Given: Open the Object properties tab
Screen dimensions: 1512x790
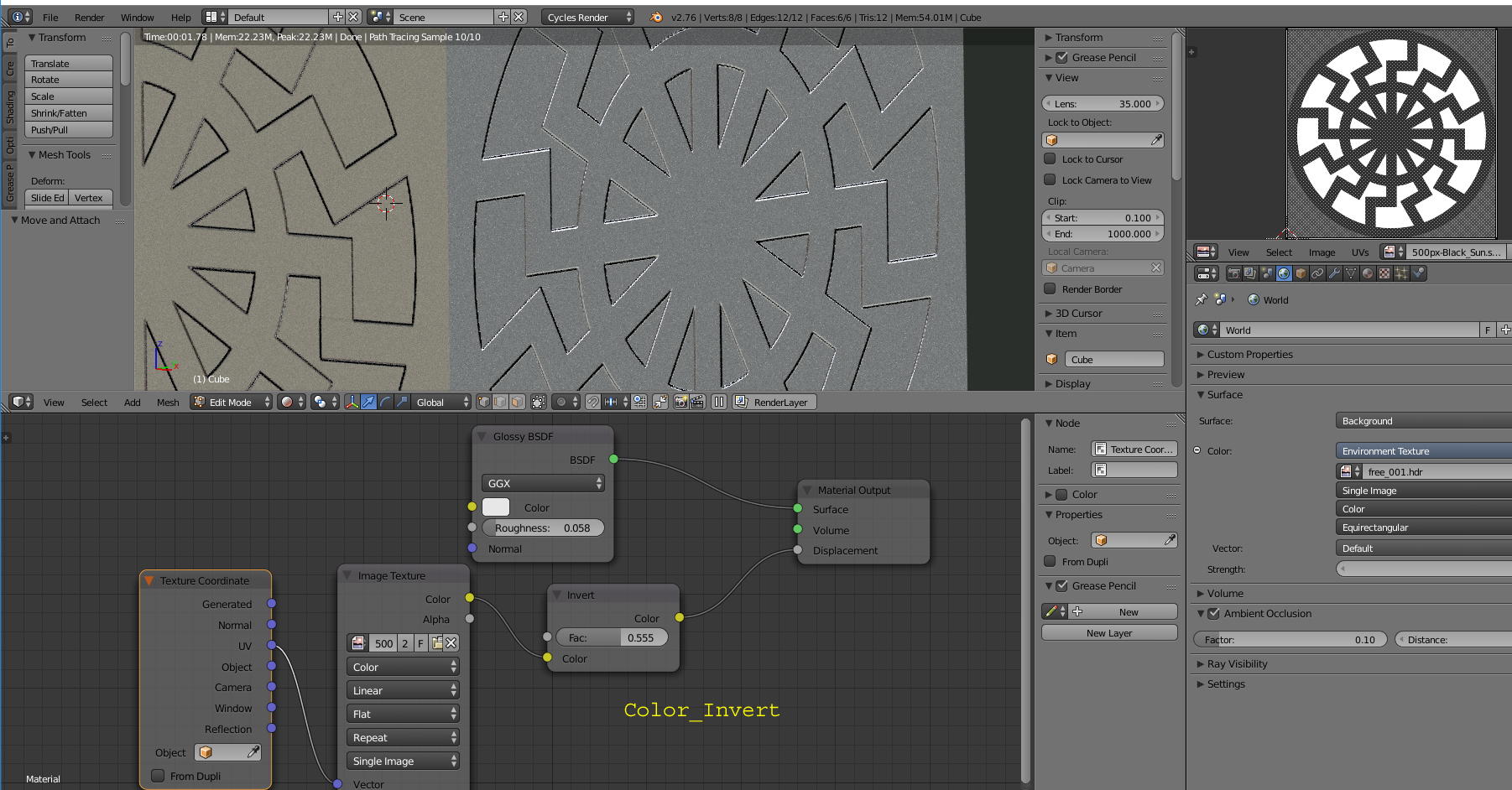Looking at the screenshot, I should click(x=1301, y=273).
